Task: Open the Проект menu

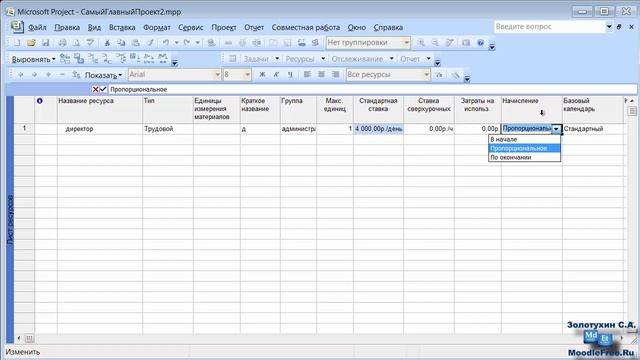Action: (x=224, y=27)
